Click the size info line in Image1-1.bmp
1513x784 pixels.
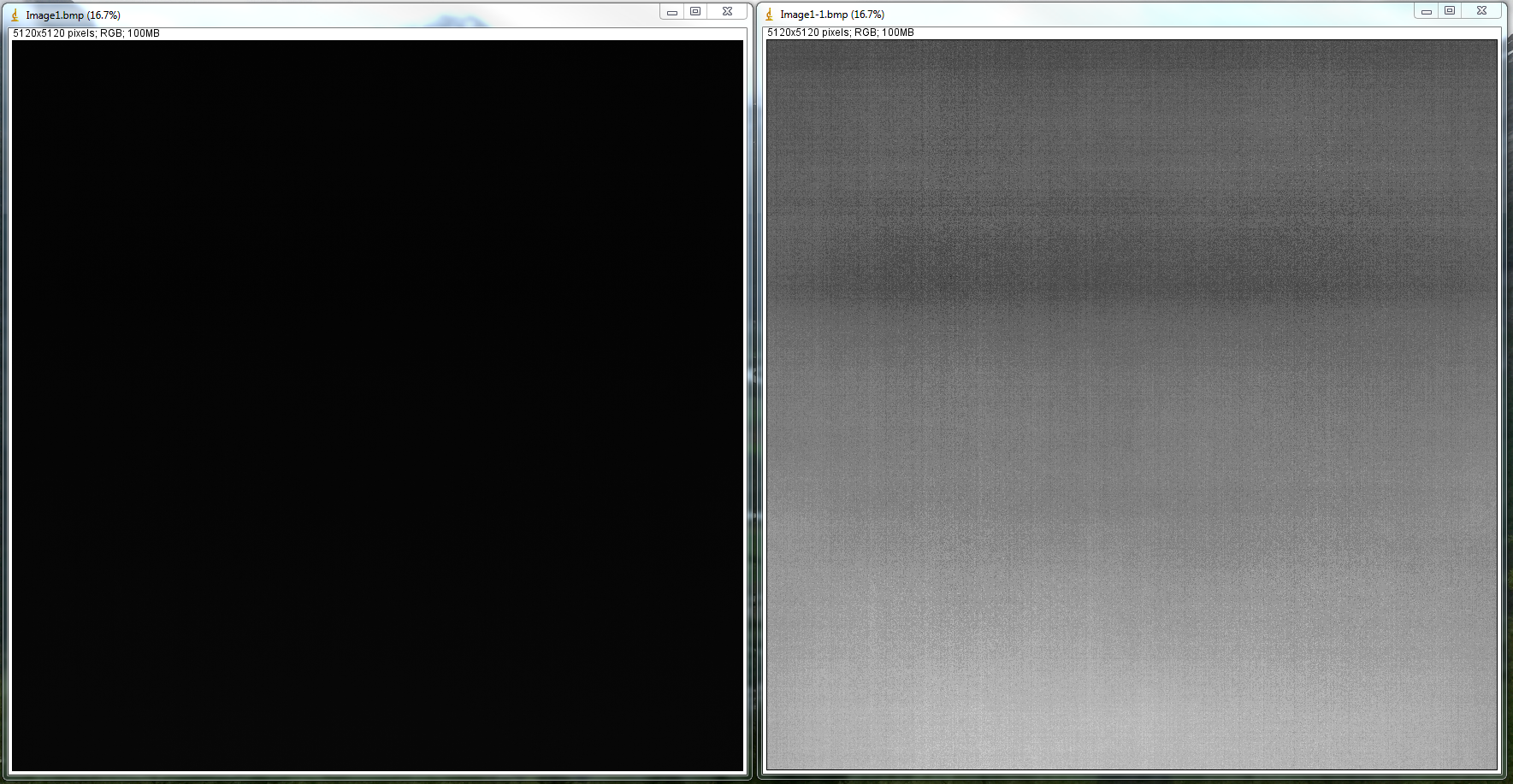click(x=841, y=32)
